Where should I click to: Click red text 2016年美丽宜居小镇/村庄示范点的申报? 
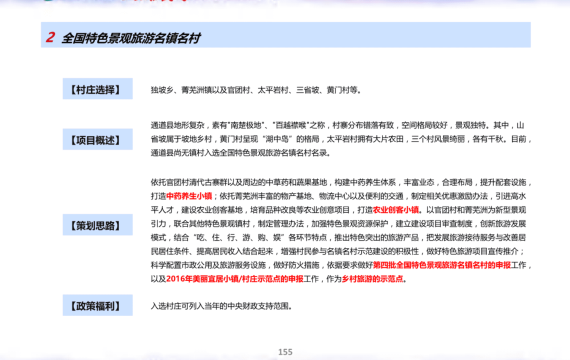click(234, 279)
